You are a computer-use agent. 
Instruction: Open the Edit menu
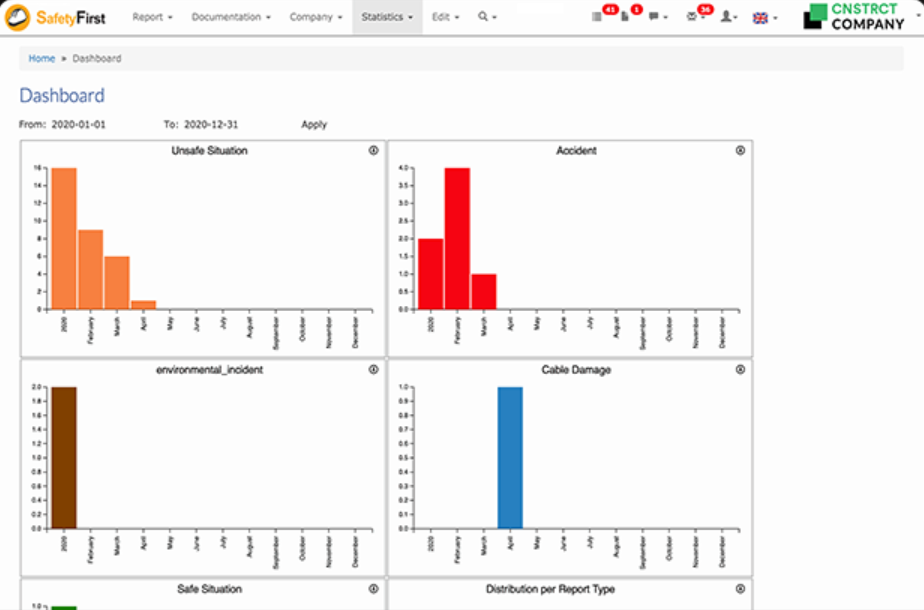444,17
